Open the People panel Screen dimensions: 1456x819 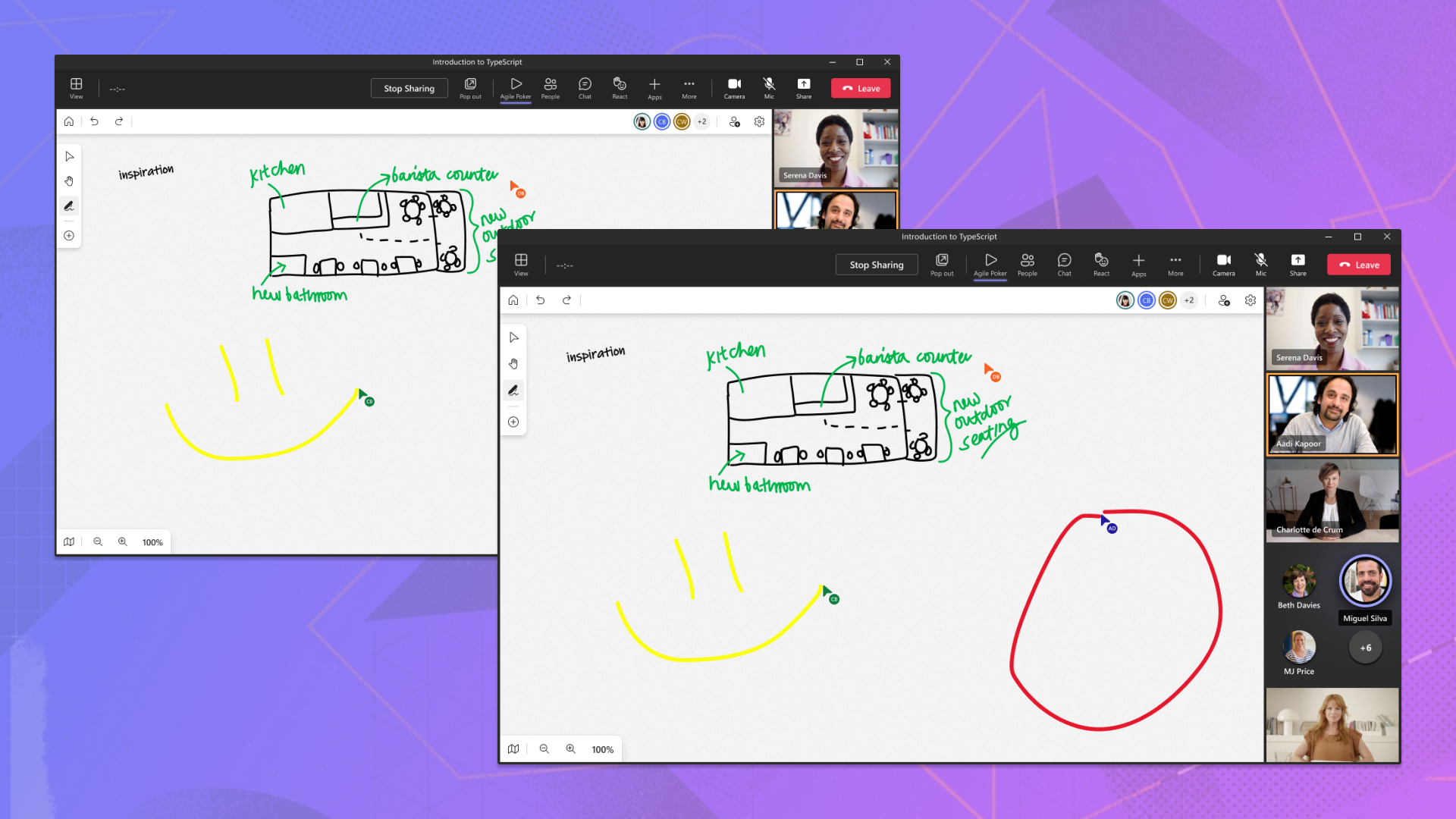click(1027, 264)
